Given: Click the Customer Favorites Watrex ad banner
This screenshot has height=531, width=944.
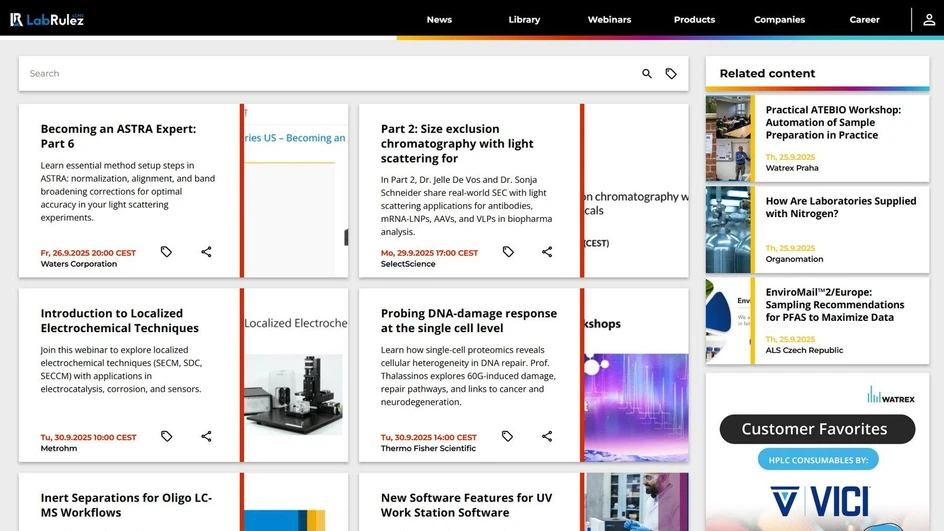Looking at the screenshot, I should pyautogui.click(x=817, y=452).
